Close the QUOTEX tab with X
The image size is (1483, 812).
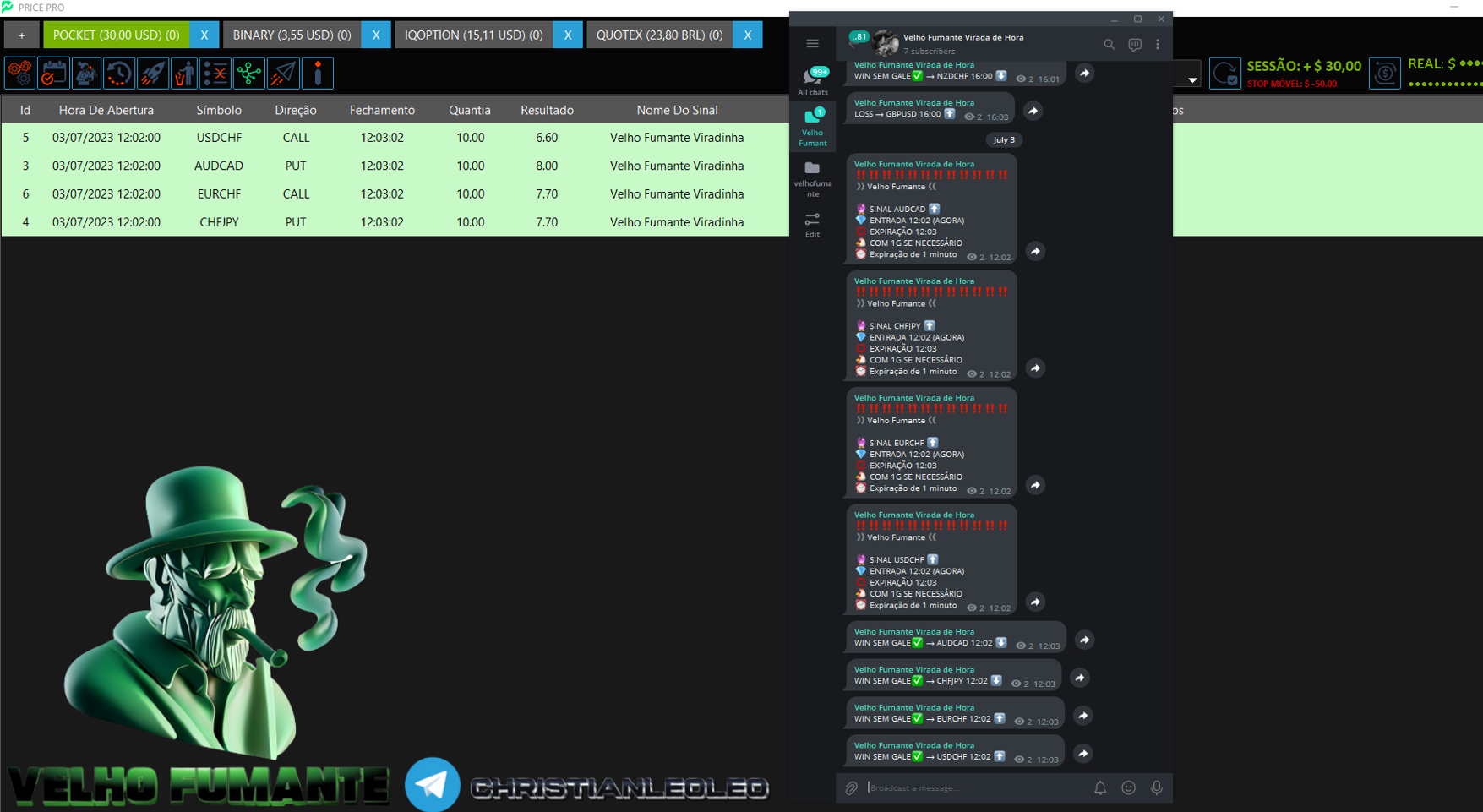(748, 35)
